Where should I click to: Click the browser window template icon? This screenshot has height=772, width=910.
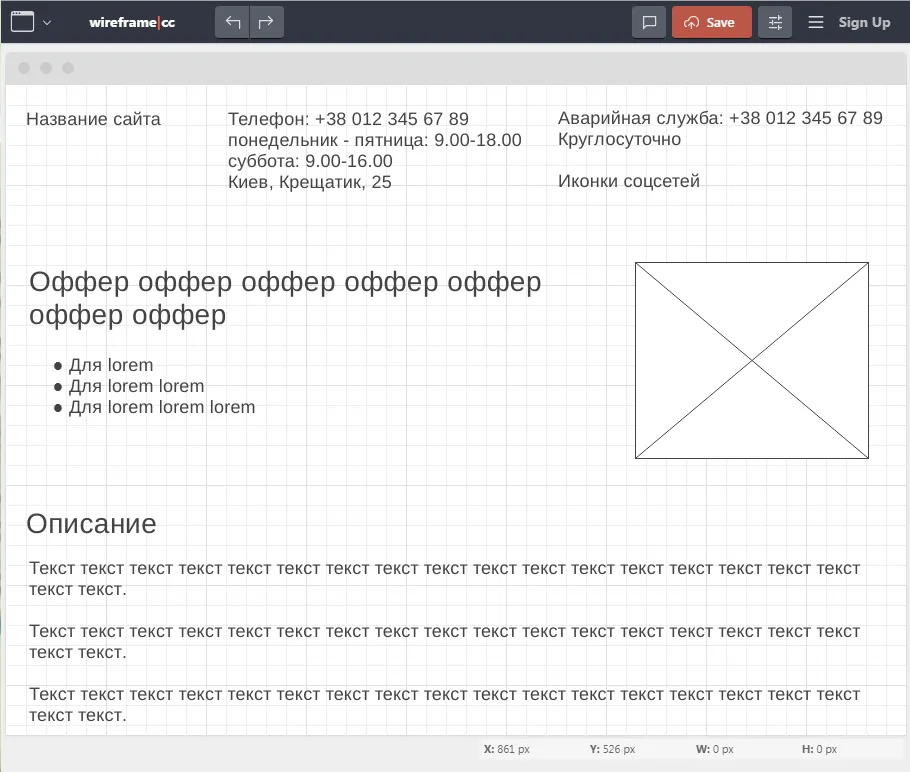click(x=22, y=22)
